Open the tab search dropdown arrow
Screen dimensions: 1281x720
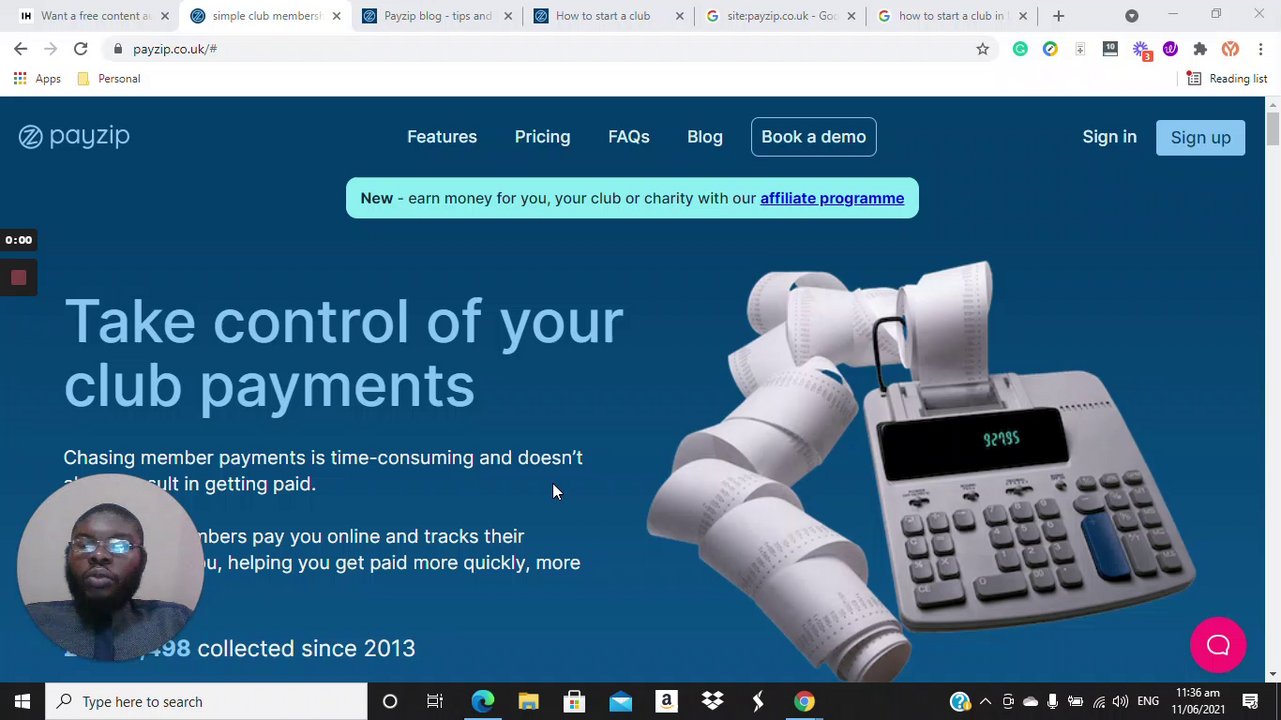pos(1131,16)
